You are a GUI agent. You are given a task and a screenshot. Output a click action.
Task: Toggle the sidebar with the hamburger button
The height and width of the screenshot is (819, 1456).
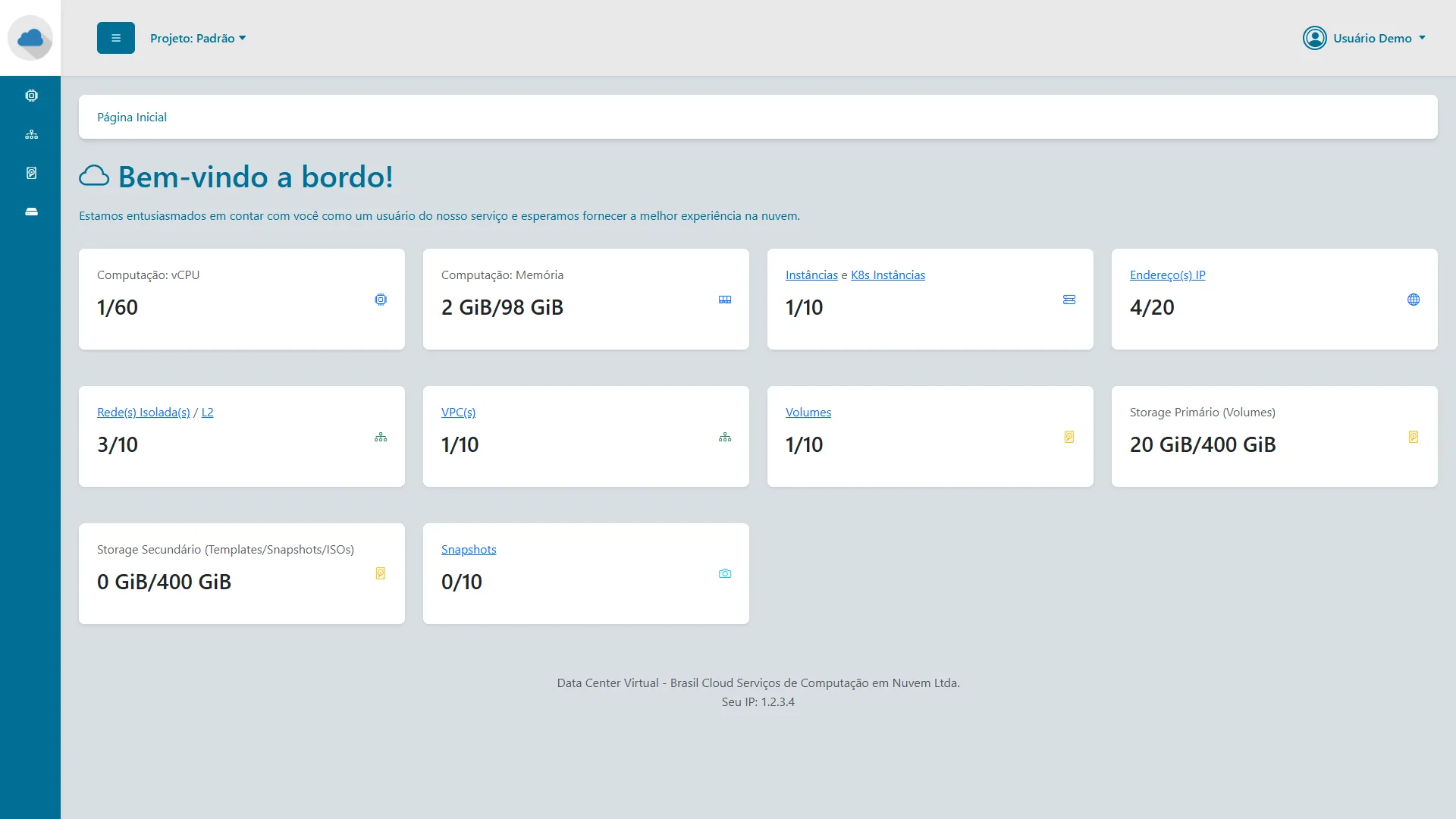[x=115, y=37]
